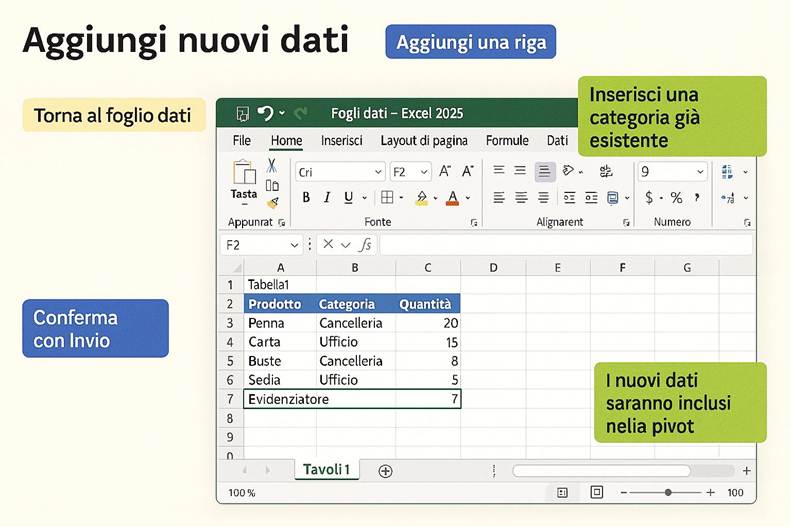Click the Torna al foglio dati label
791x527 pixels.
tap(113, 115)
